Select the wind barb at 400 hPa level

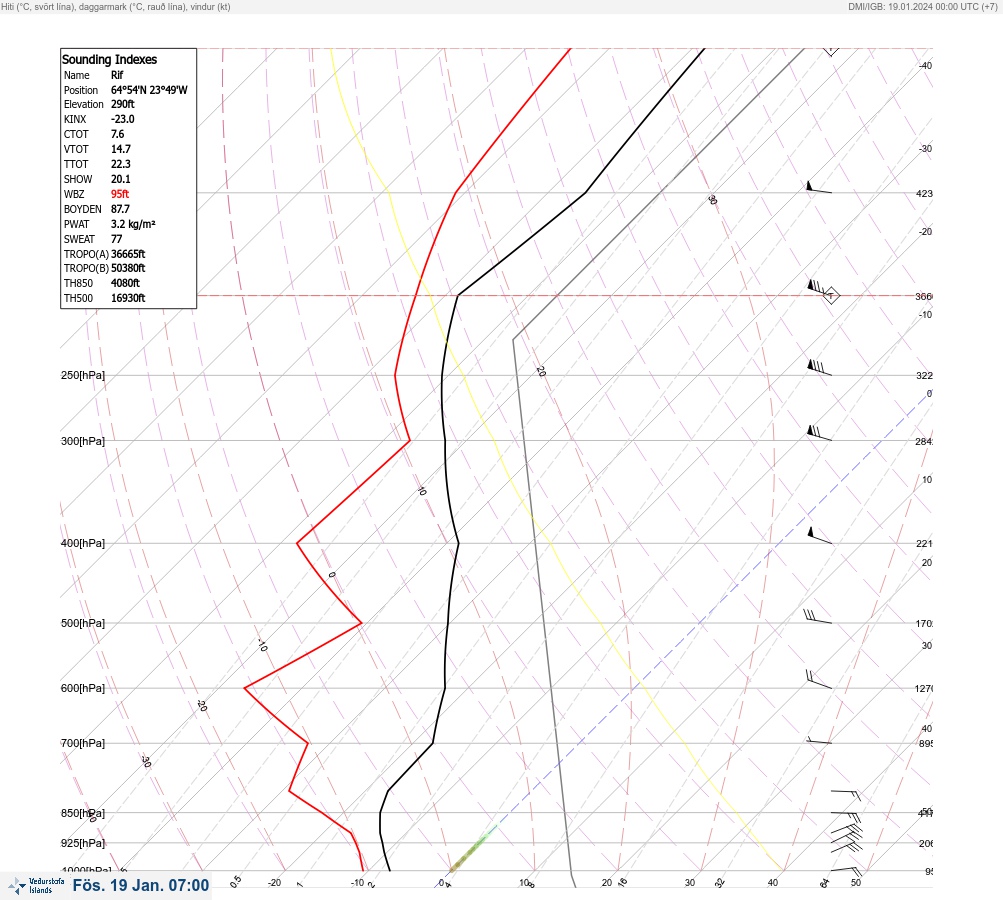(820, 535)
